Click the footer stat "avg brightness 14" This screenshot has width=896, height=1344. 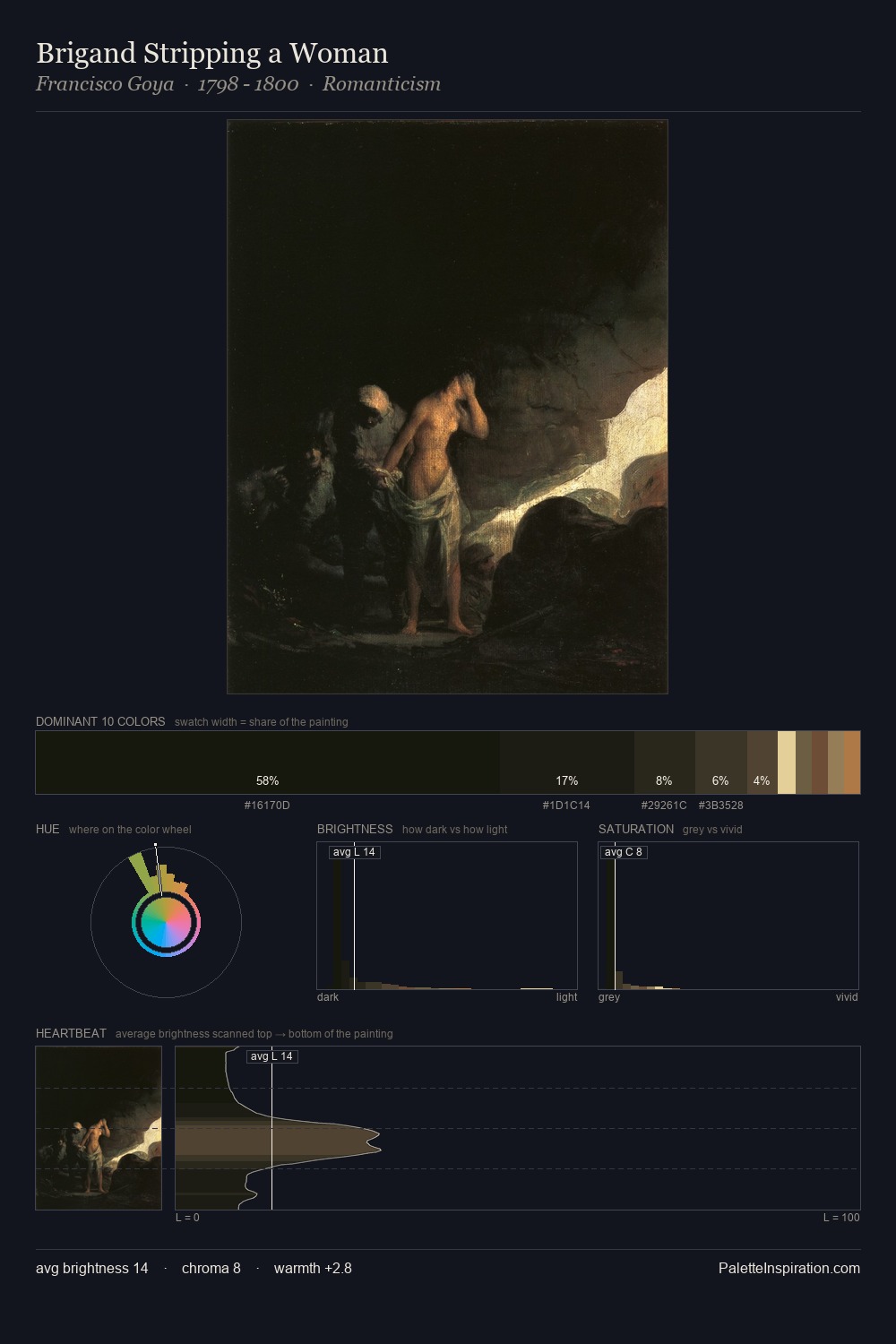(92, 1268)
